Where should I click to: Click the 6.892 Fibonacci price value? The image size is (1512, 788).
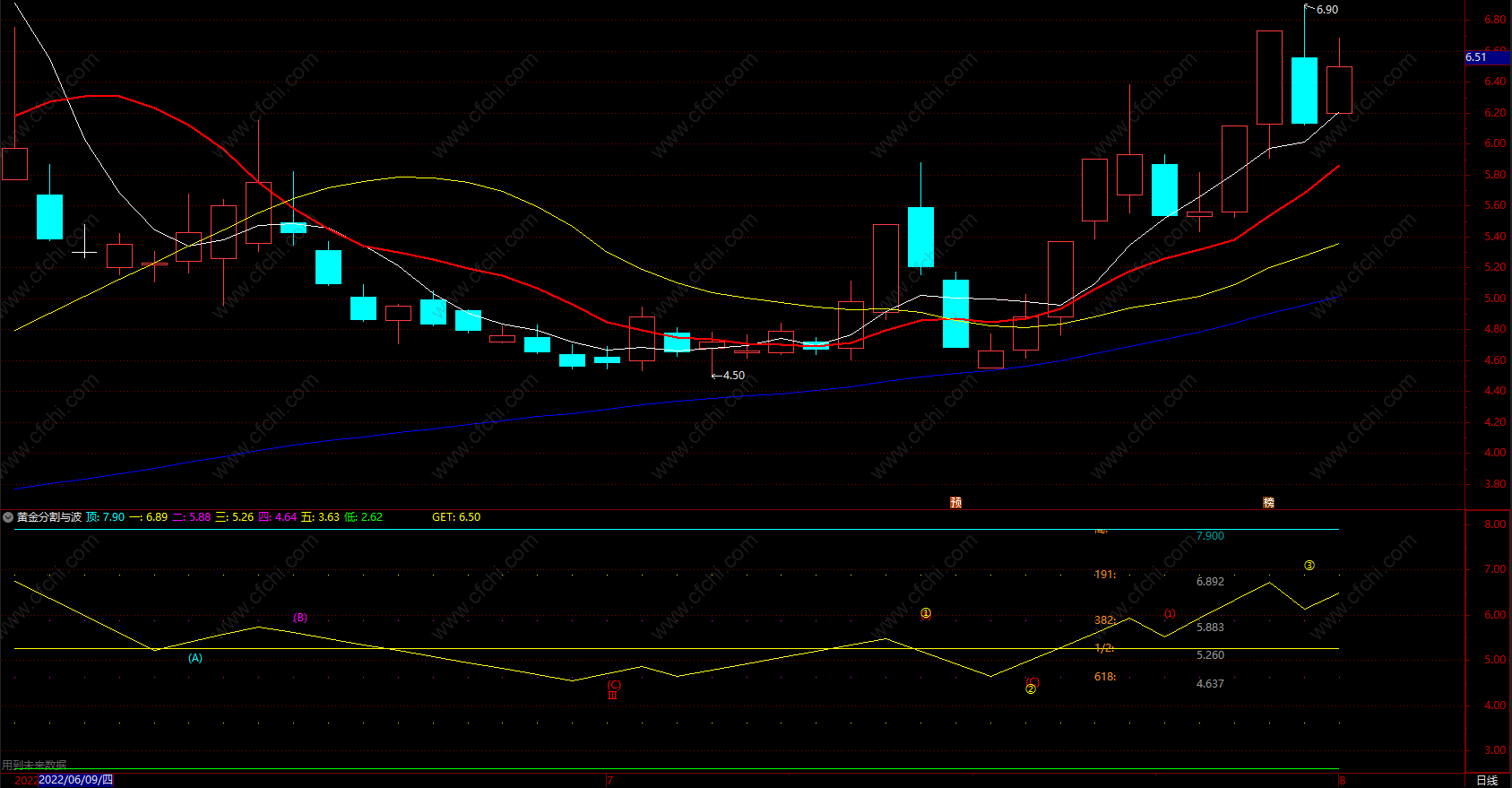(1210, 582)
